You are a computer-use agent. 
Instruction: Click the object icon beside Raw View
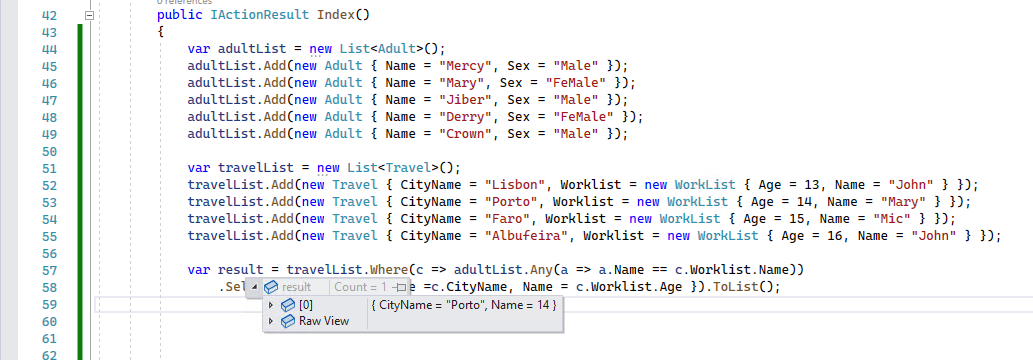[x=288, y=321]
